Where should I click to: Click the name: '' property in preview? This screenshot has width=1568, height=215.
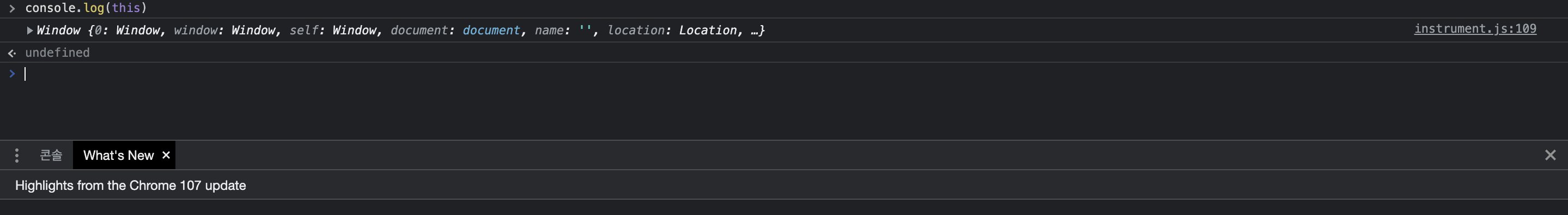tap(563, 30)
